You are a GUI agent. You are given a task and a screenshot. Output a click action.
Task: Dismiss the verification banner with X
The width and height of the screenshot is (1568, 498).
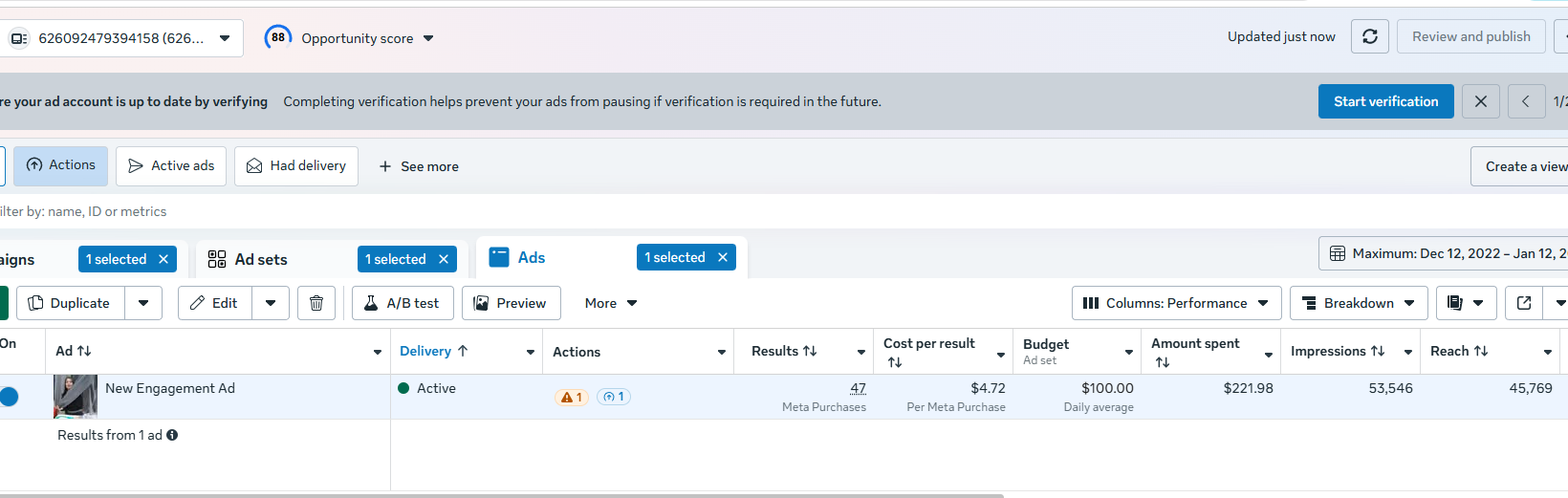pos(1481,101)
